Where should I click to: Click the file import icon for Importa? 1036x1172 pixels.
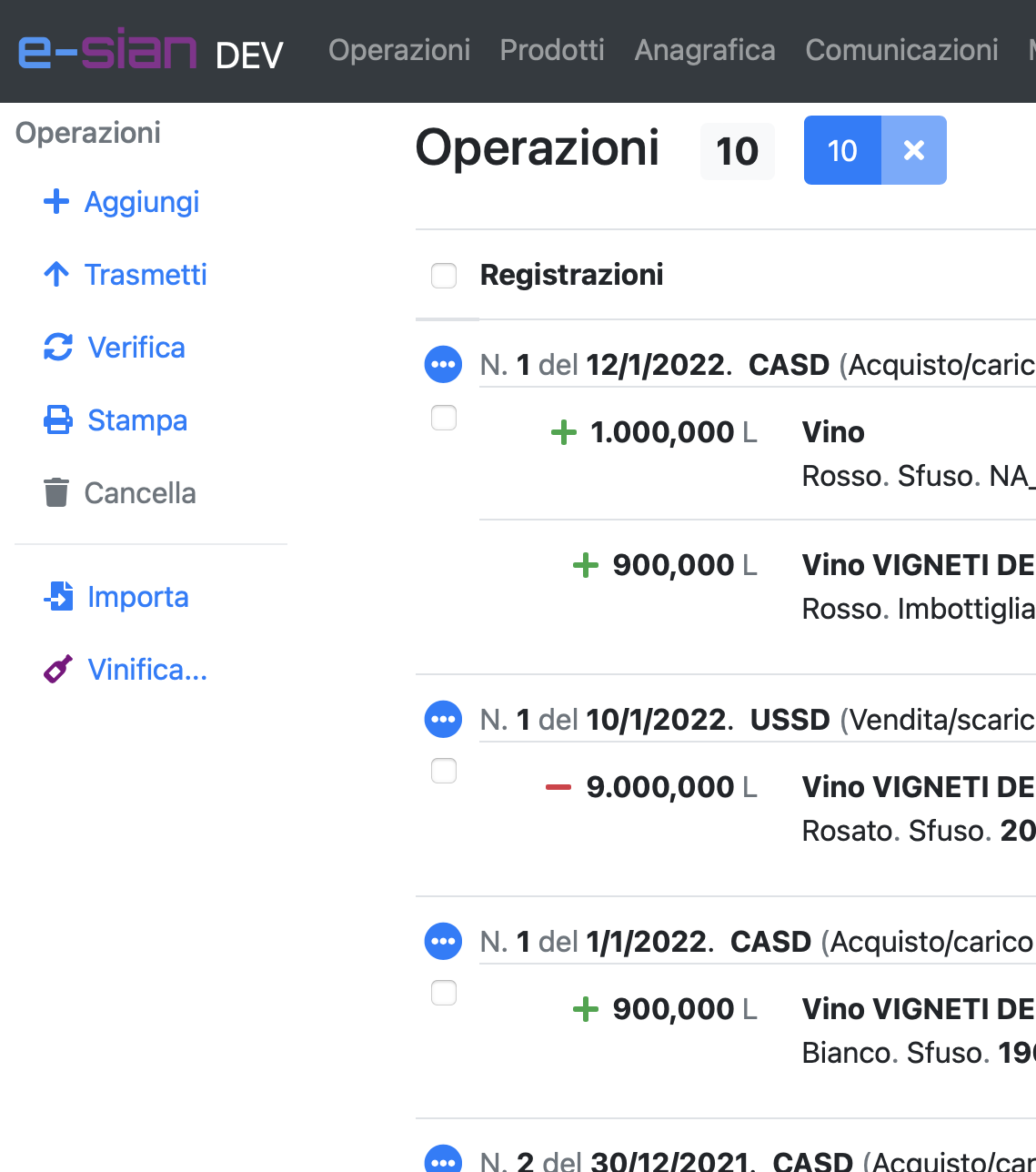[58, 597]
